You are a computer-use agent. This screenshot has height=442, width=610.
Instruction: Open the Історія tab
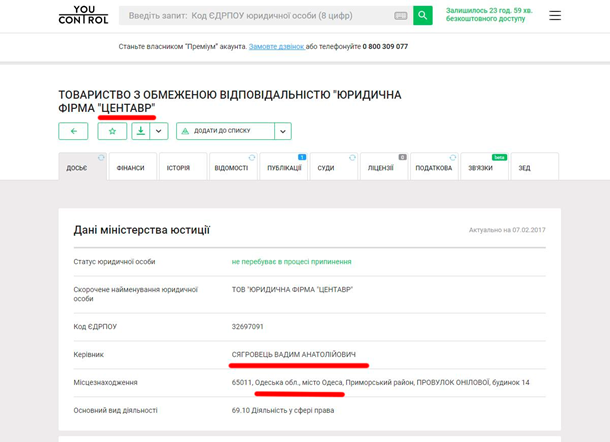point(180,168)
